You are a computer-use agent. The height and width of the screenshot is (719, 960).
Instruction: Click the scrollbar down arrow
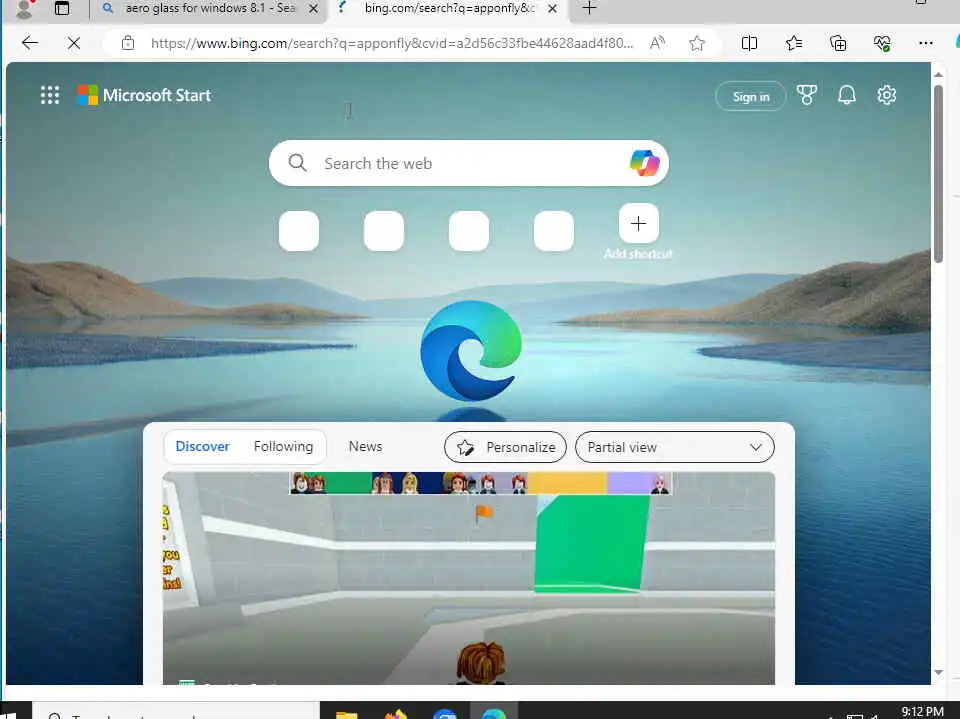[x=939, y=672]
